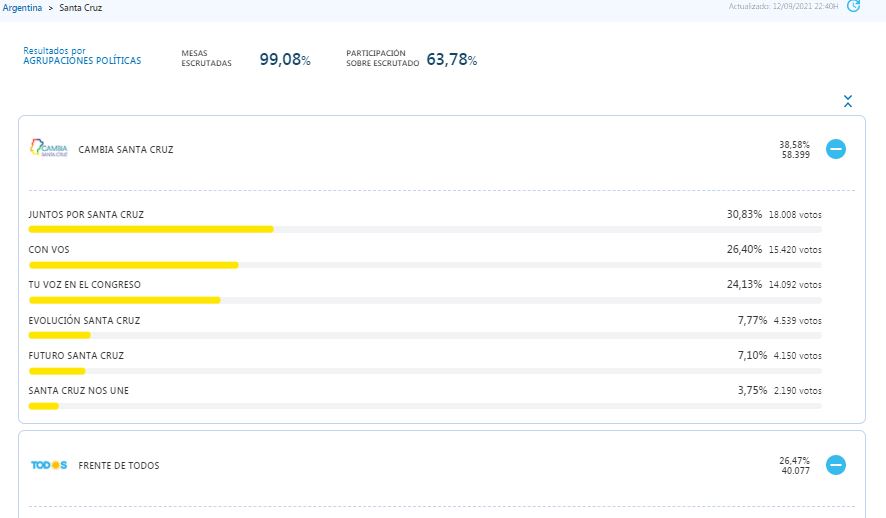
Task: Click the JUNTOS POR SANTA CRUZ list
Action: [425, 220]
